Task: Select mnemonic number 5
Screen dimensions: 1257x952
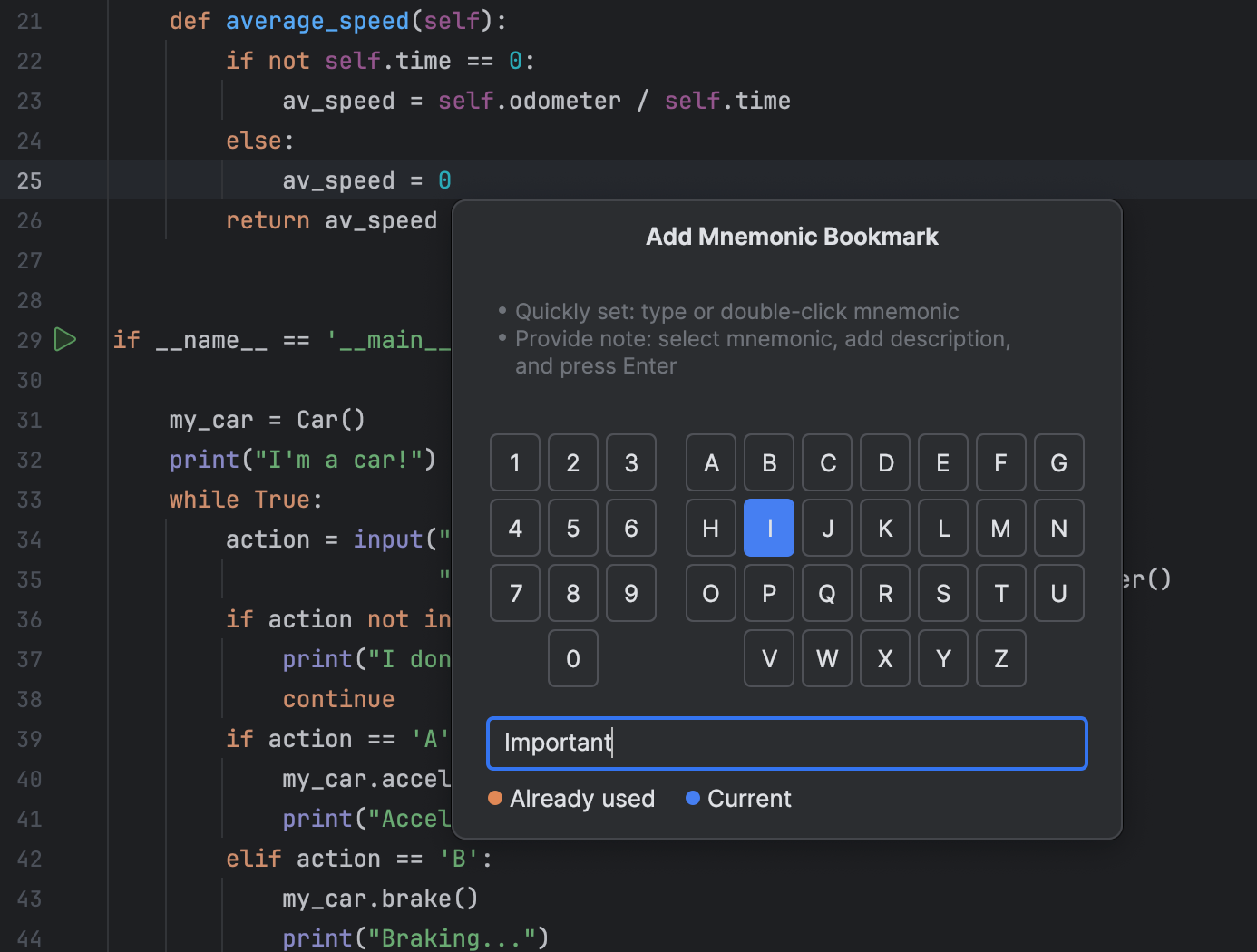Action: pos(572,528)
